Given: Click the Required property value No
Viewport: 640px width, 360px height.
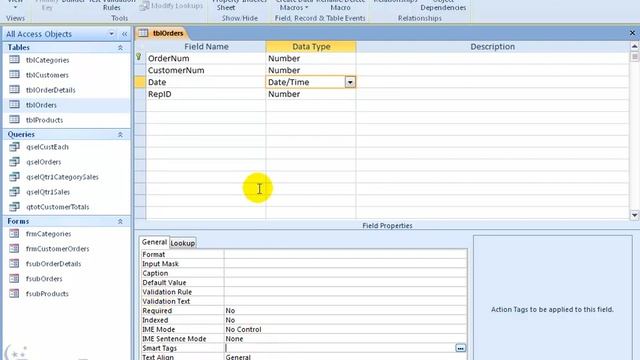Looking at the screenshot, I should (345, 311).
